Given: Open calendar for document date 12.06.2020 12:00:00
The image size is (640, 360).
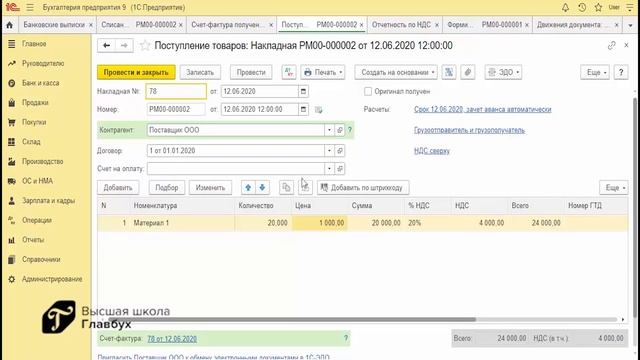Looking at the screenshot, I should click(x=303, y=109).
